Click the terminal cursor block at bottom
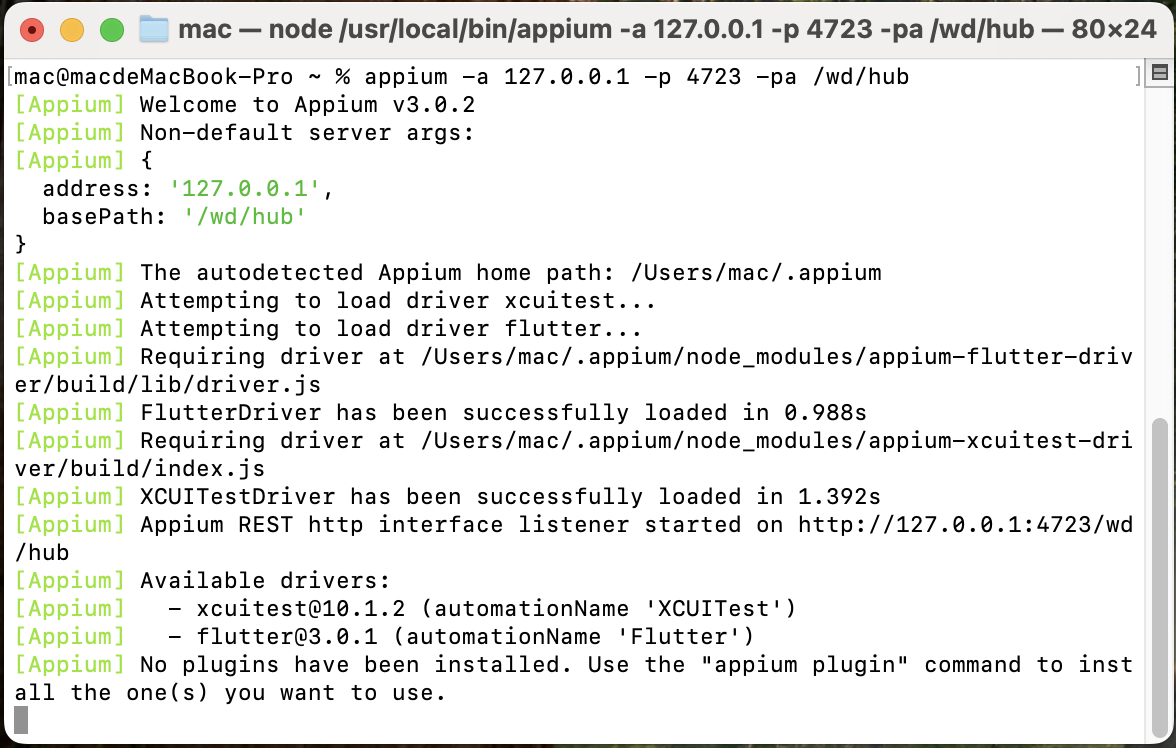 [21, 720]
